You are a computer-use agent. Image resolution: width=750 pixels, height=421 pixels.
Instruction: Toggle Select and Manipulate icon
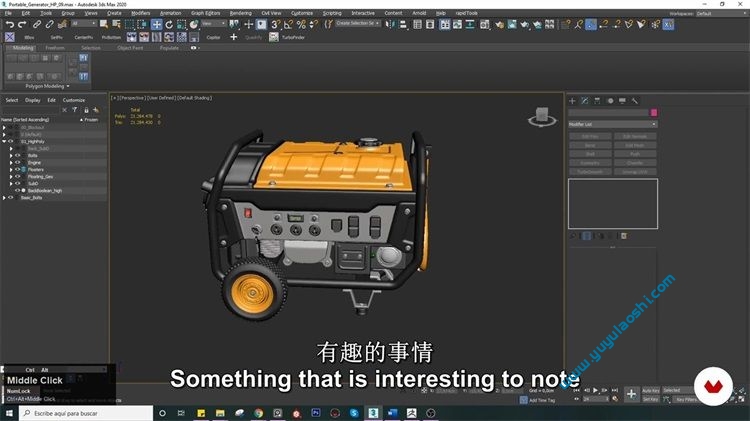pyautogui.click(x=248, y=24)
